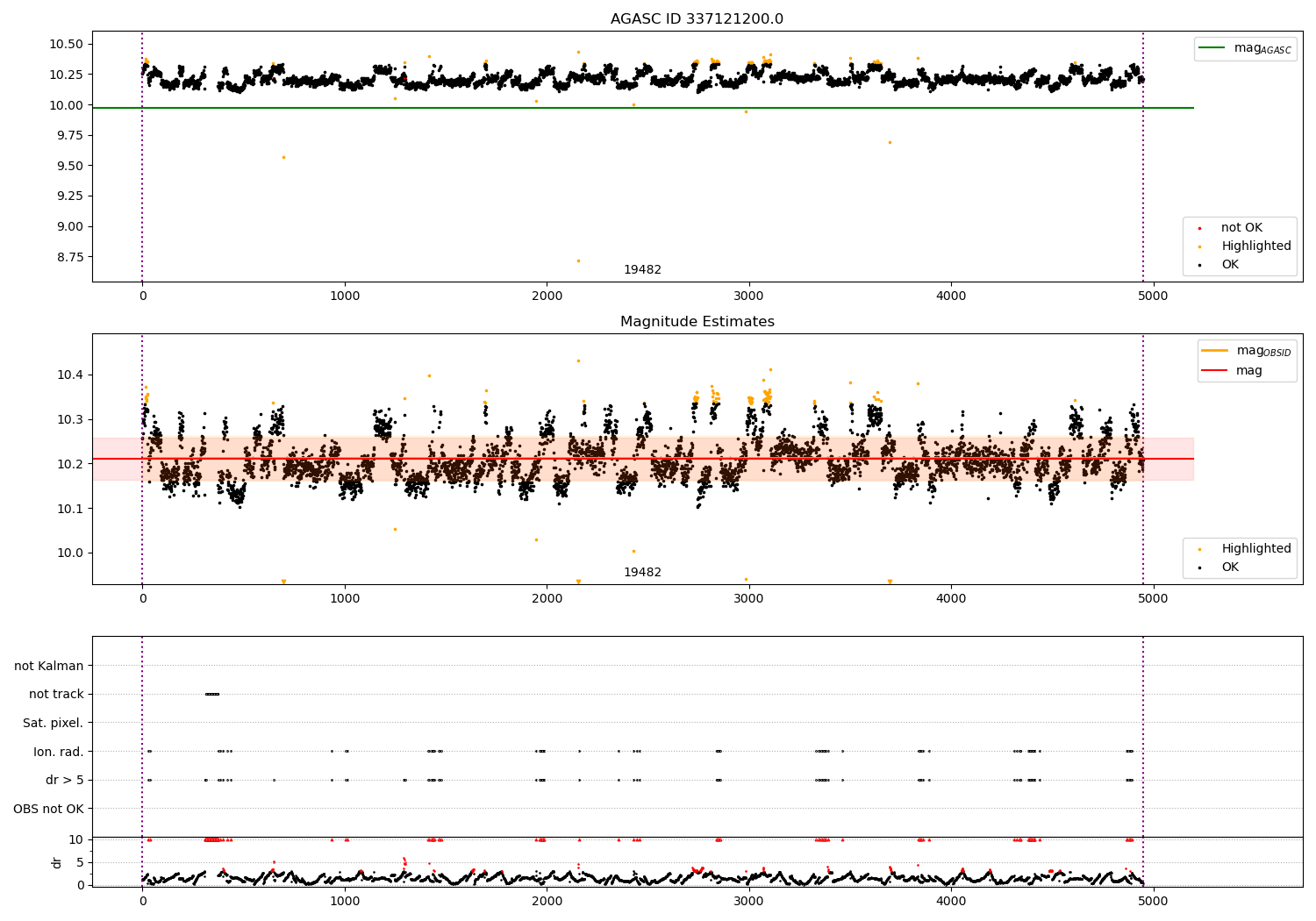Click the orange outlier near 9.56 in top plot

coord(283,157)
